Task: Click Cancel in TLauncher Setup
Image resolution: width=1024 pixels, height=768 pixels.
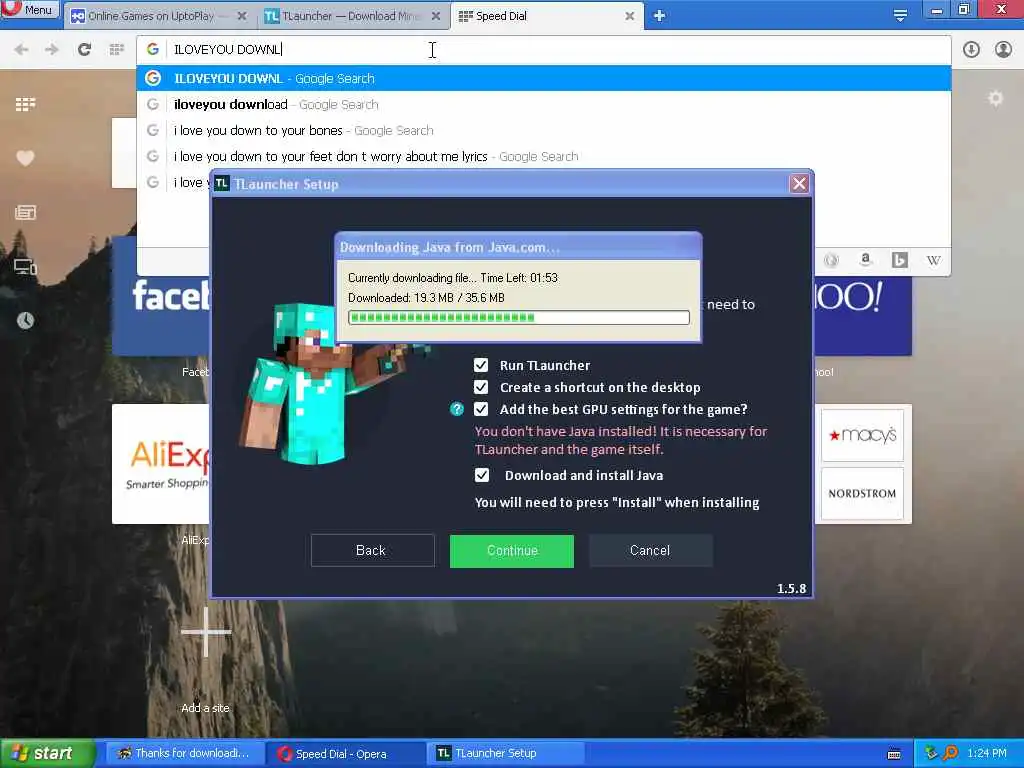Action: 650,551
